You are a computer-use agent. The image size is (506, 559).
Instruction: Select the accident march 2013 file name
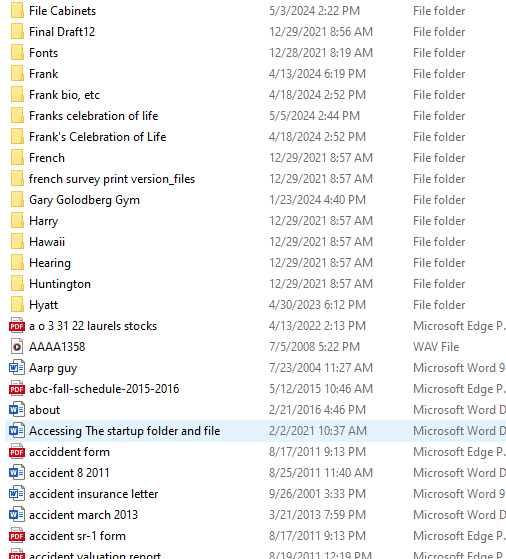tap(83, 515)
